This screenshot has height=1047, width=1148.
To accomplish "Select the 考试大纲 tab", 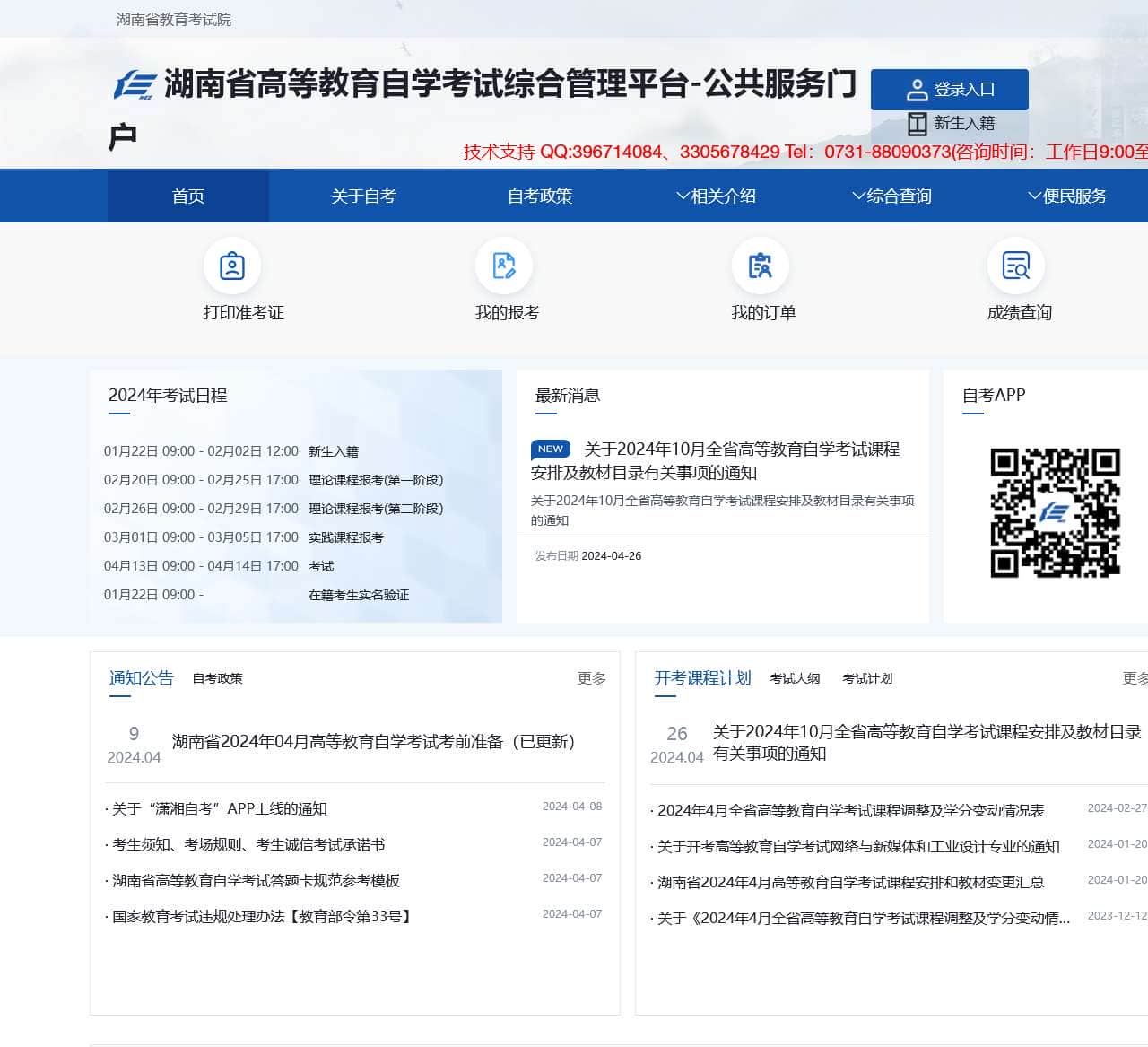I will click(x=796, y=679).
